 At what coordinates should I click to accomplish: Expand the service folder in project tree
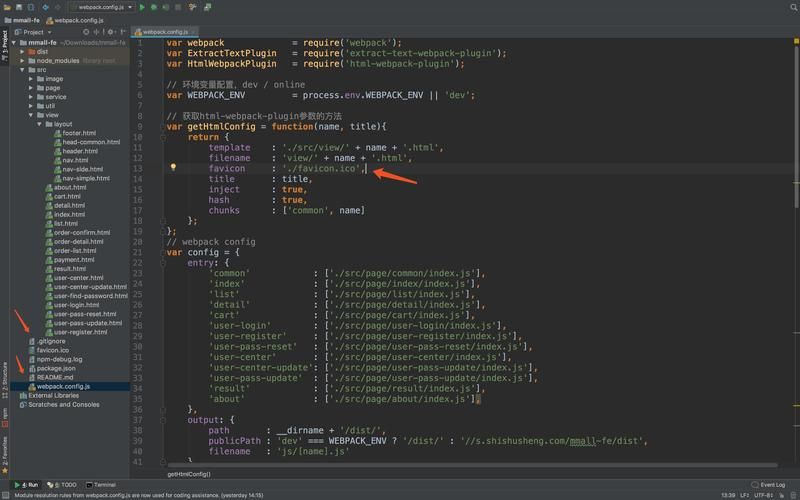[x=33, y=97]
